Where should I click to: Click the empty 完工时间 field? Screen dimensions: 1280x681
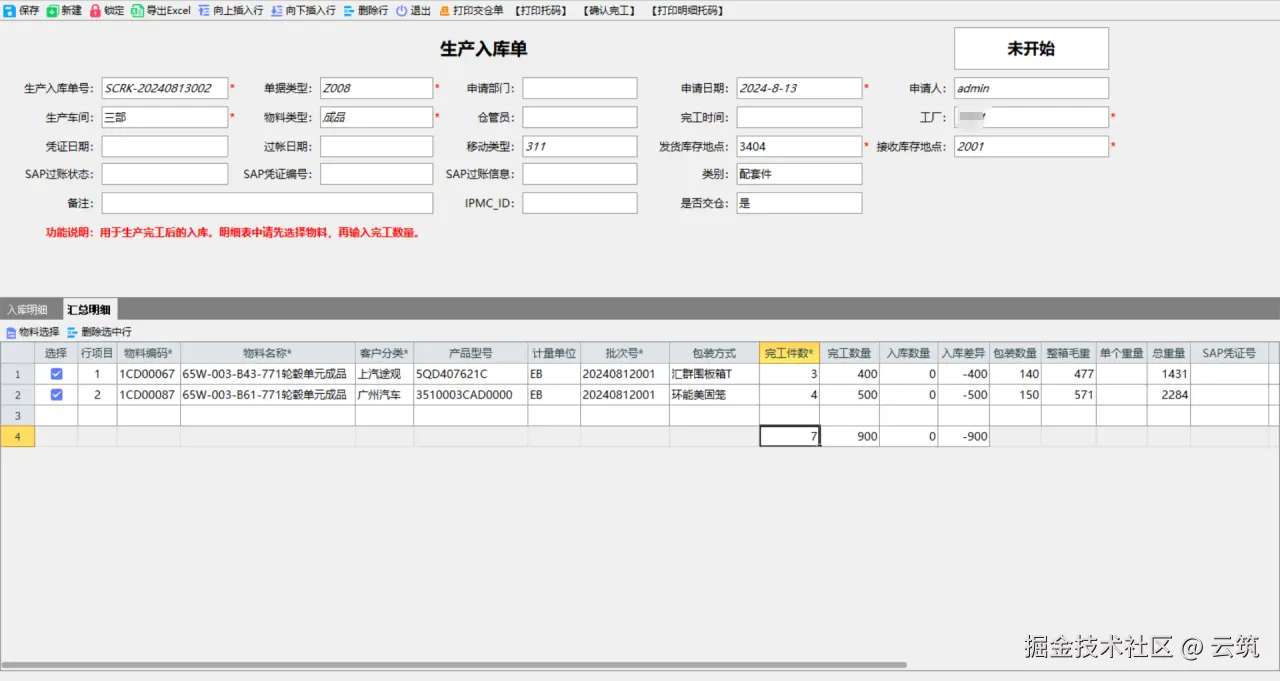click(x=799, y=117)
